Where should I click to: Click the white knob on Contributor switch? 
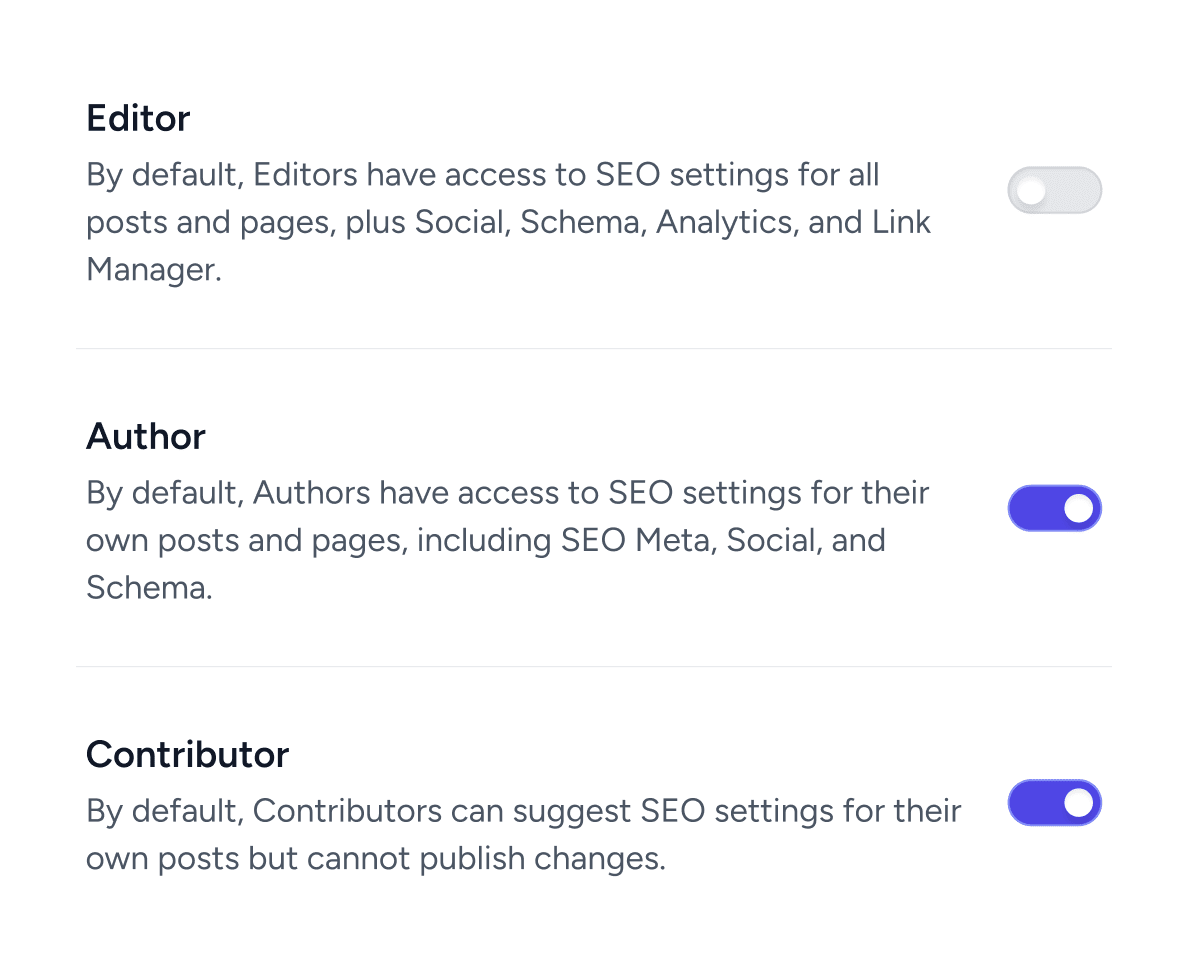[x=1078, y=802]
